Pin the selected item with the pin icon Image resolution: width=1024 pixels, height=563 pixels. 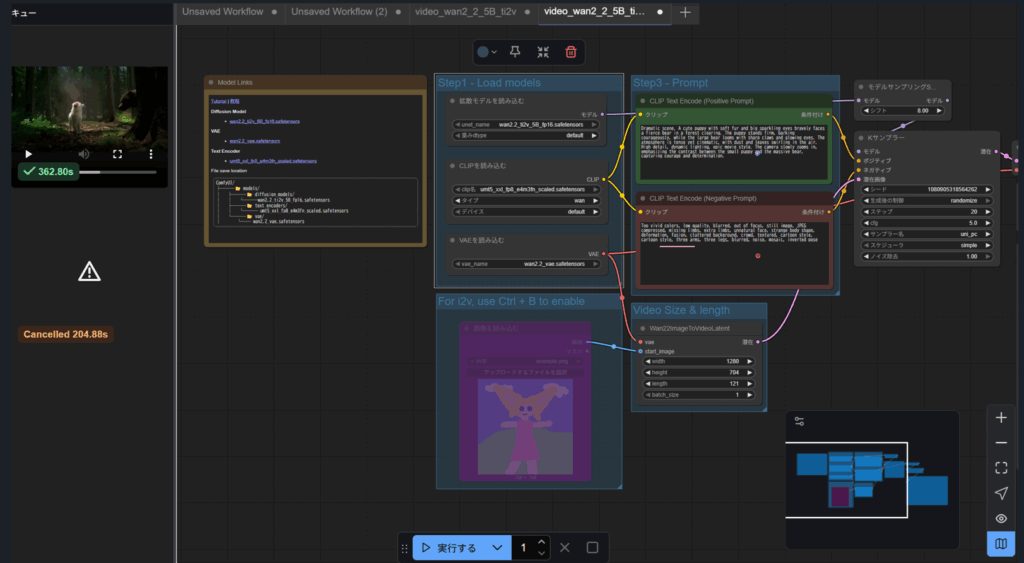[x=515, y=52]
